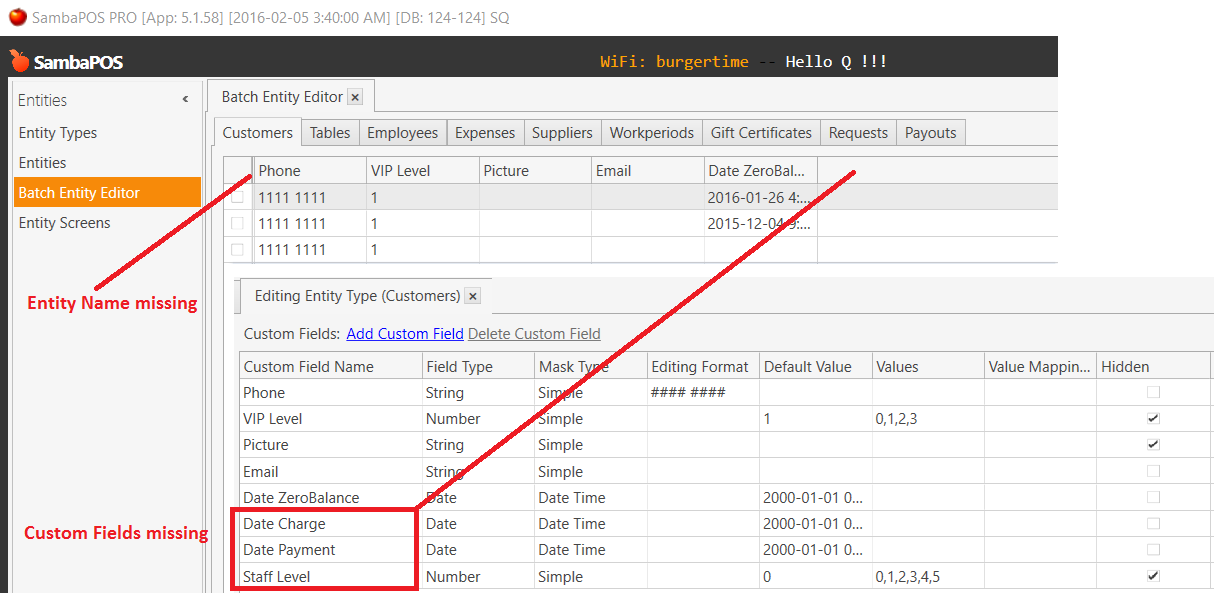Click the Default Value 0 cell of Staff Level
Image resolution: width=1214 pixels, height=593 pixels.
816,577
